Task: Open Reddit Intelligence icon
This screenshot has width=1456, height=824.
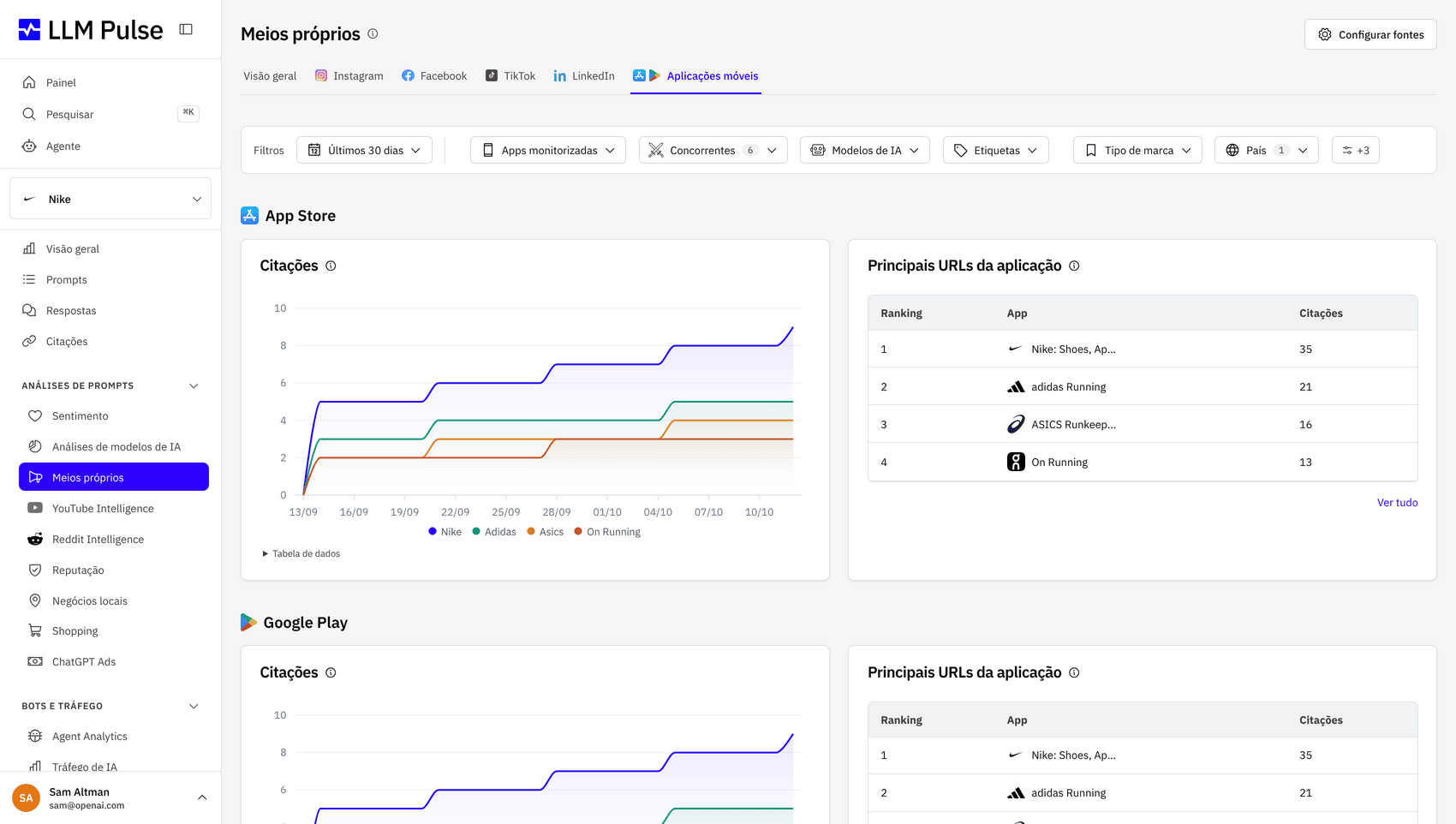Action: (35, 539)
